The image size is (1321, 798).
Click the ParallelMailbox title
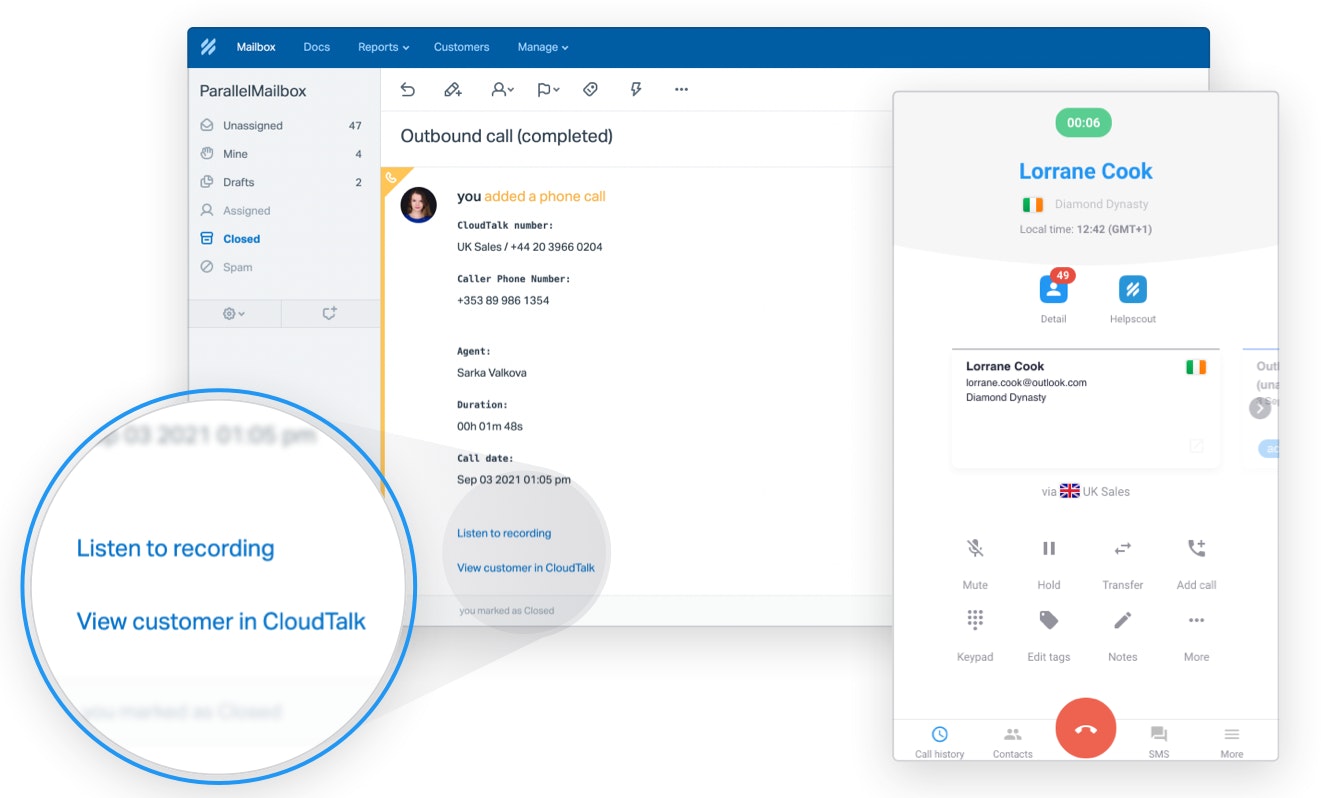[253, 91]
